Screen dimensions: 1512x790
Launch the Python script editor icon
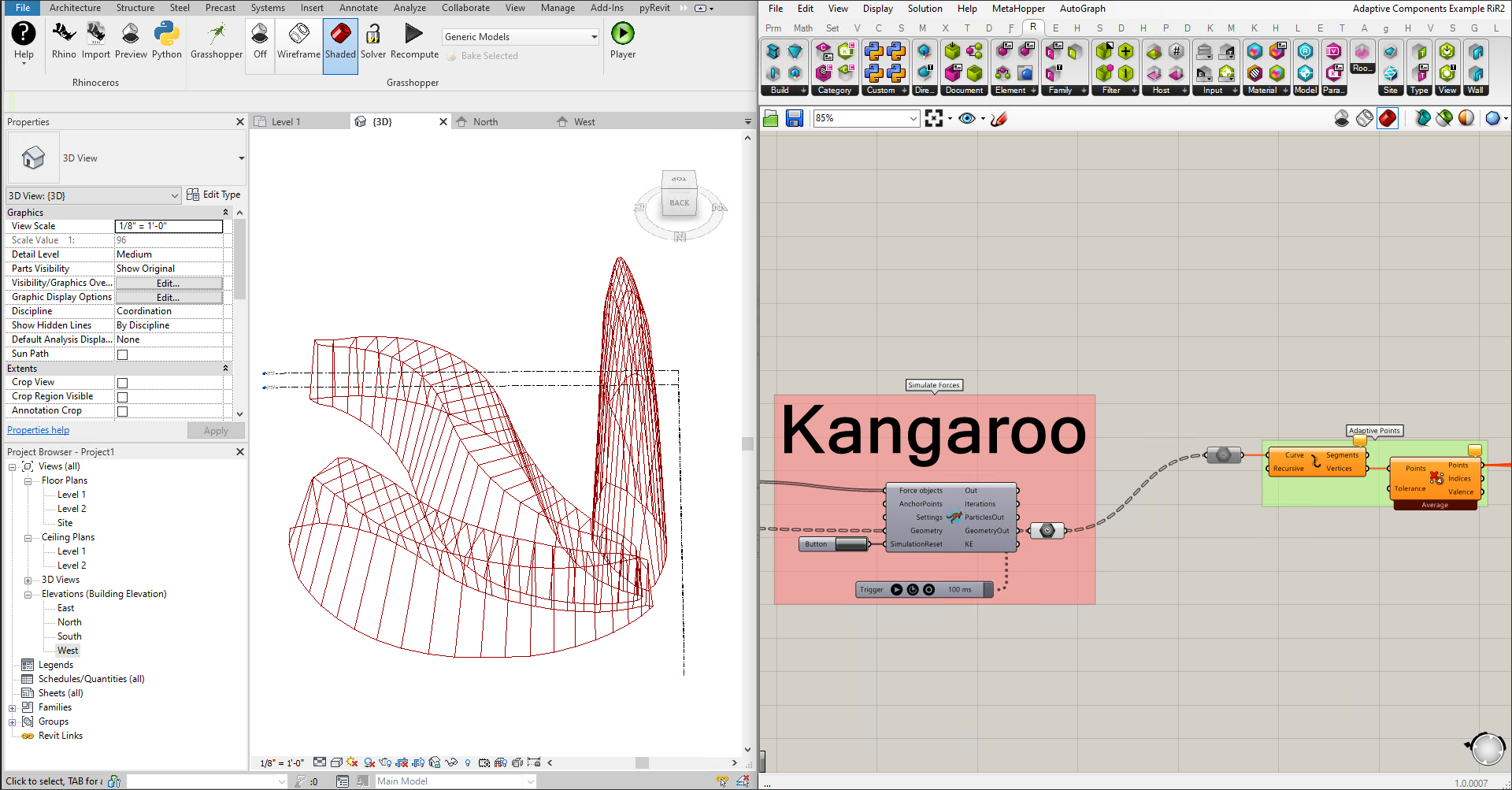[167, 41]
